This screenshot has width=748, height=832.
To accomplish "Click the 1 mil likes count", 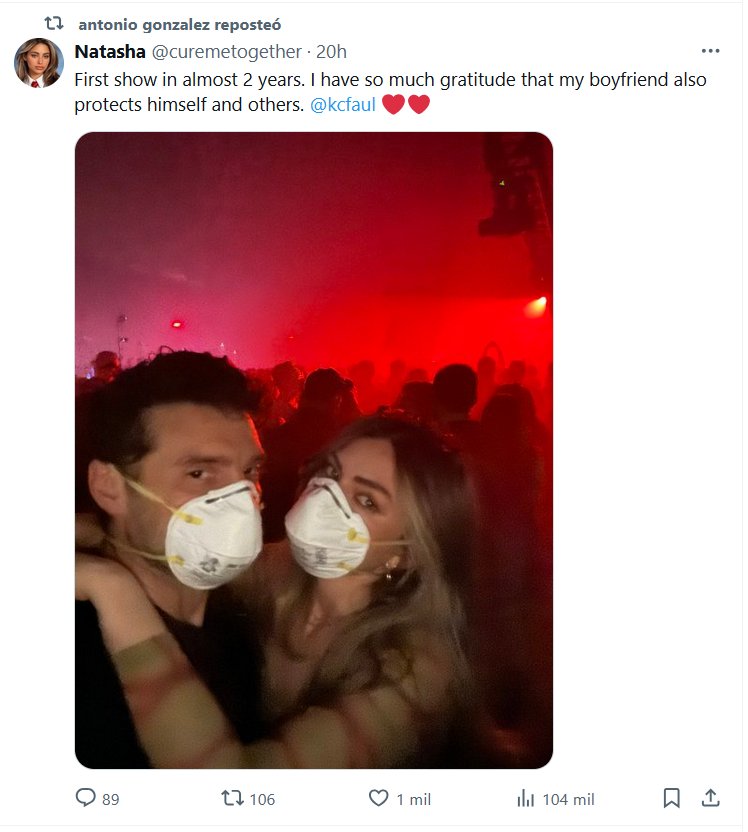I will (414, 800).
